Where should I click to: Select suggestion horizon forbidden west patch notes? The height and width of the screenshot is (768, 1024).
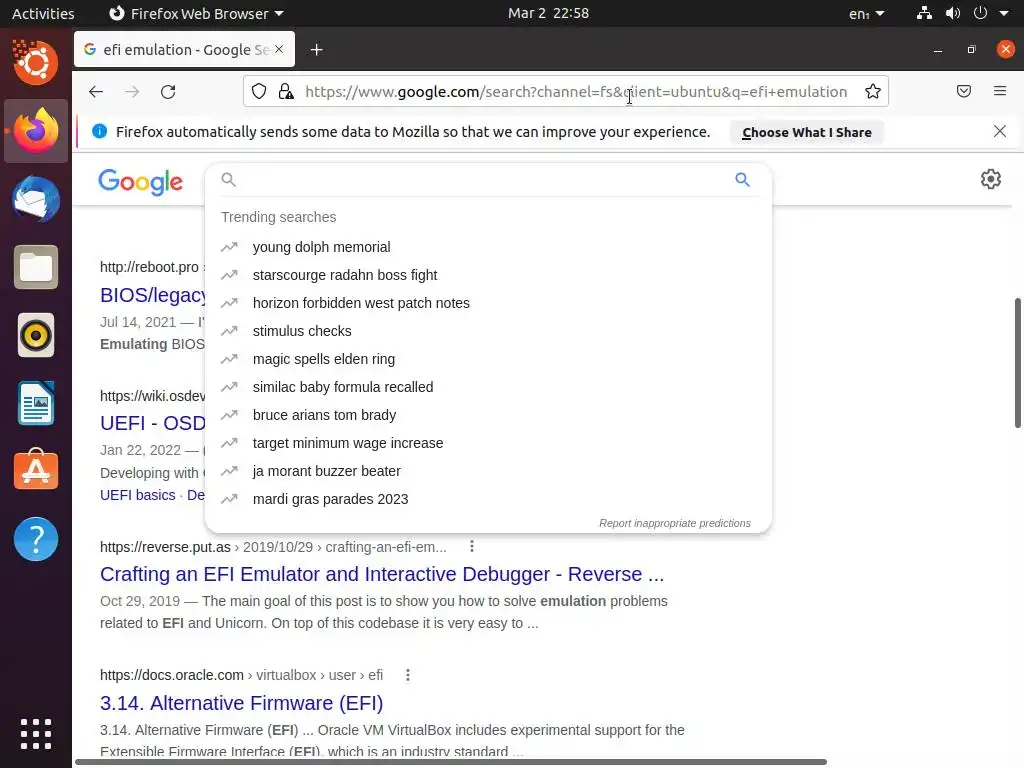(488, 303)
